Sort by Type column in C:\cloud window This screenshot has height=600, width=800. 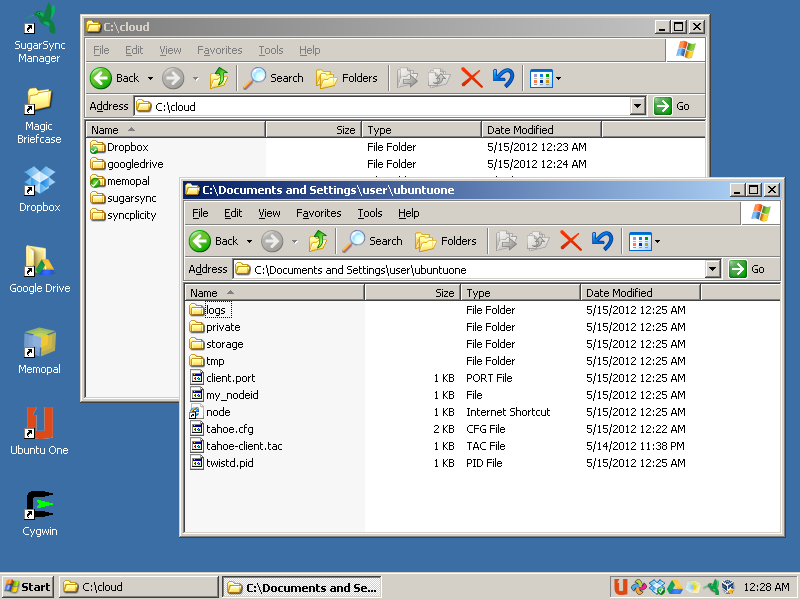[421, 130]
